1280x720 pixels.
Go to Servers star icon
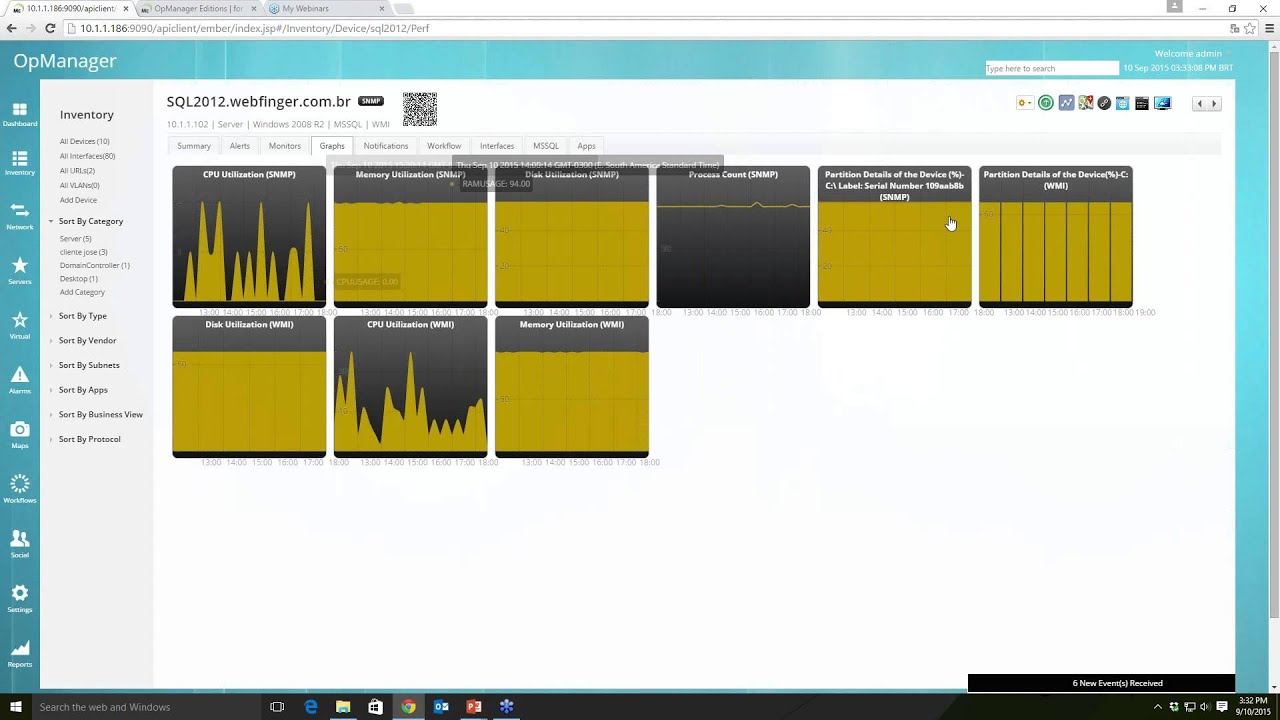coord(20,270)
